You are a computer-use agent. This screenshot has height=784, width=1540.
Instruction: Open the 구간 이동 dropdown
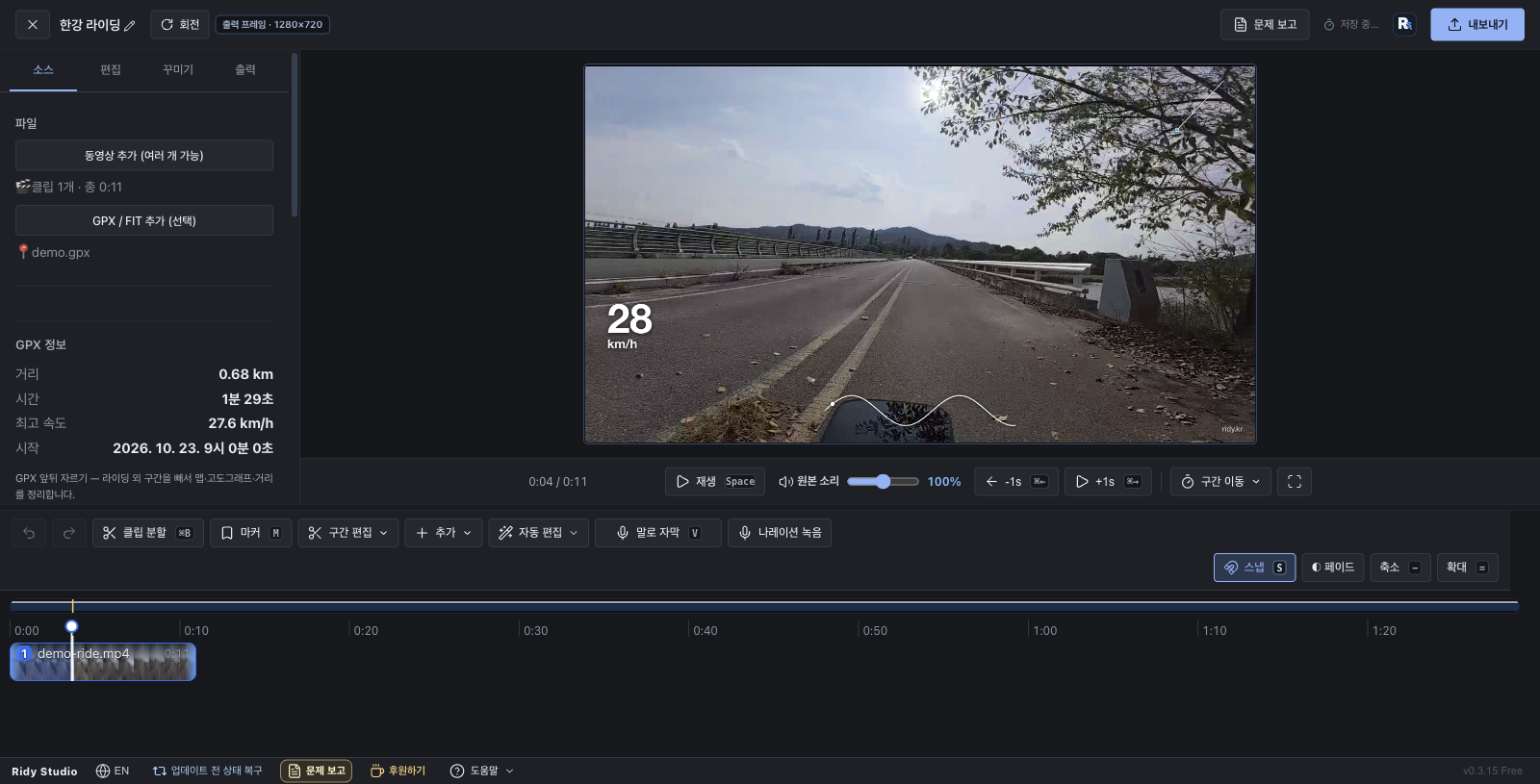point(1220,481)
